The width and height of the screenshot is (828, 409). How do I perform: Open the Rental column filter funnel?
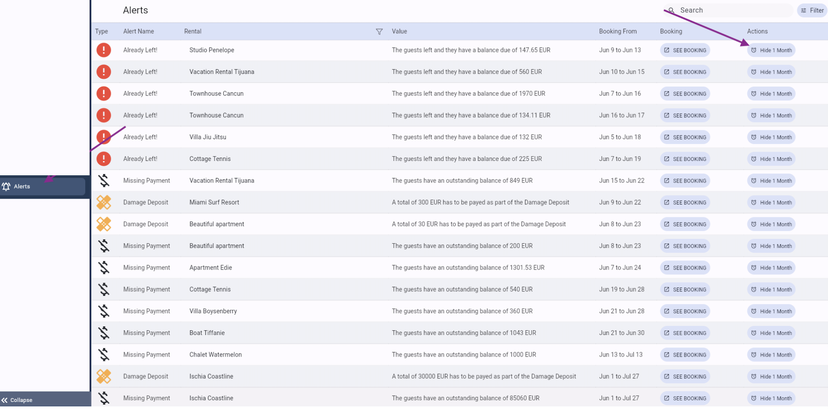click(x=379, y=32)
